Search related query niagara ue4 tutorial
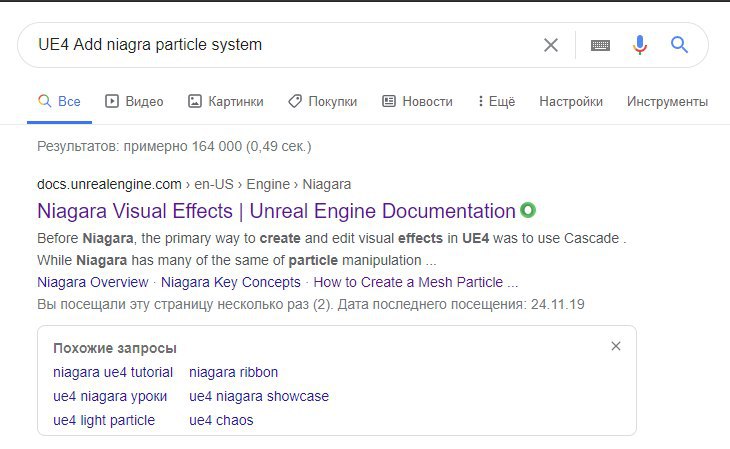Screen dimensions: 730x449 pos(113,372)
